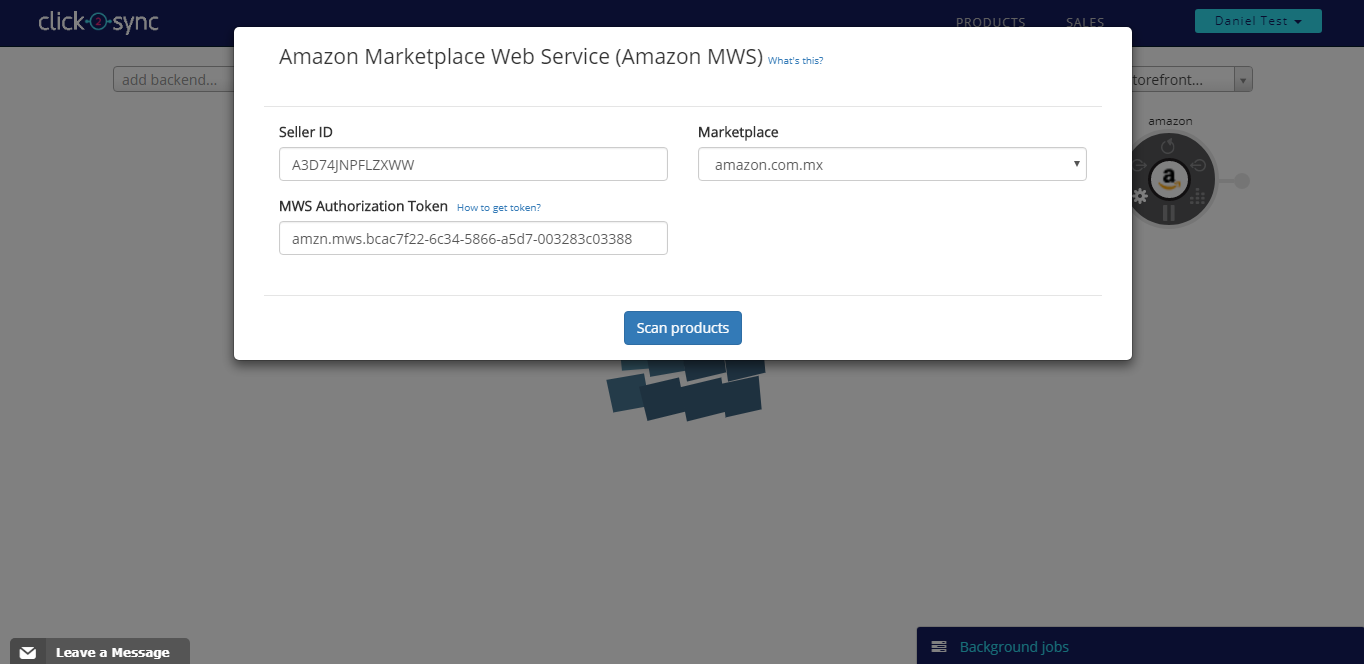Click the inbound arrow icon right of the amazon logo
This screenshot has height=664, width=1364.
click(x=1197, y=165)
